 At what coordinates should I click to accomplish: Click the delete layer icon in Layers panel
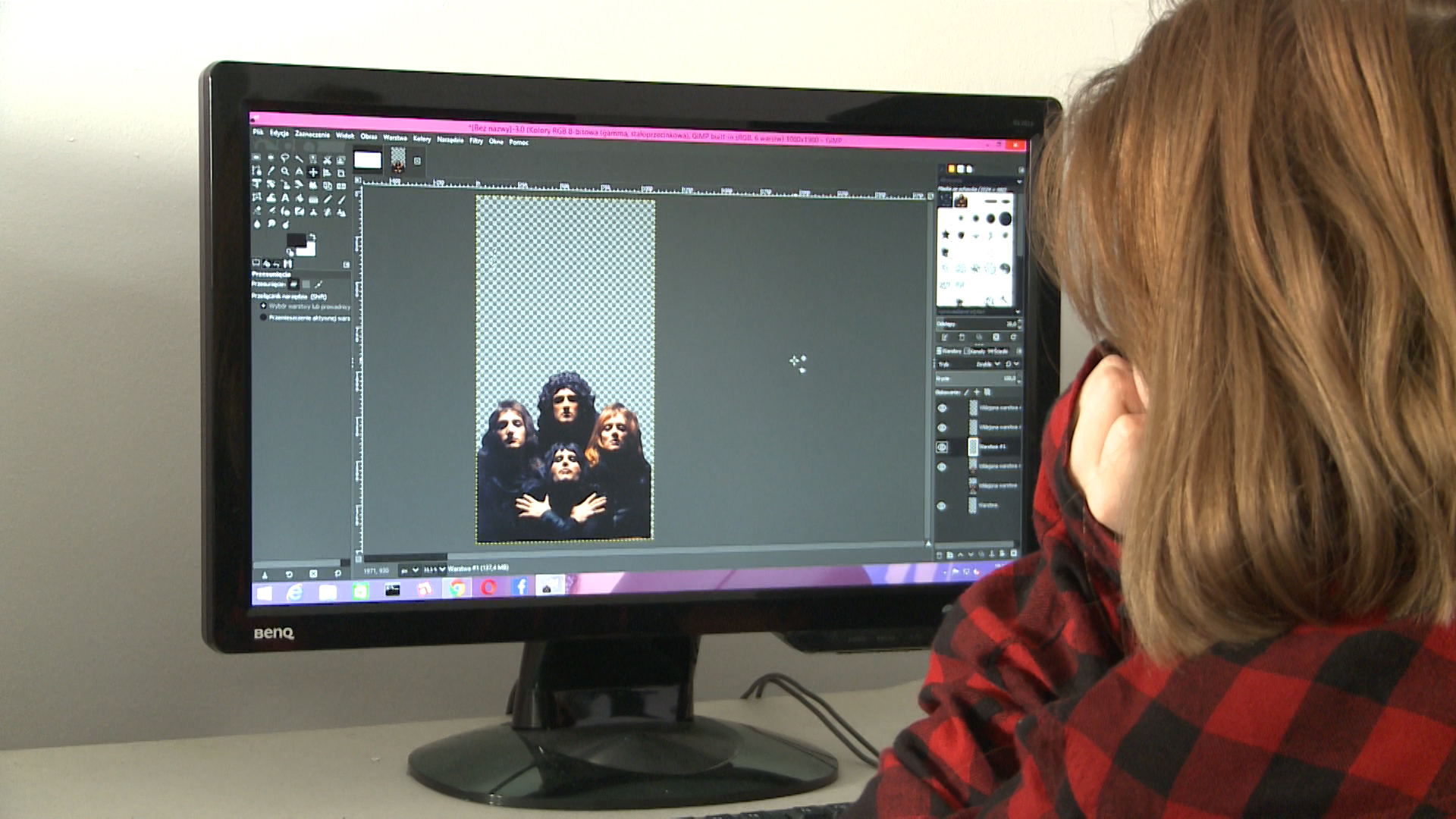1013,554
